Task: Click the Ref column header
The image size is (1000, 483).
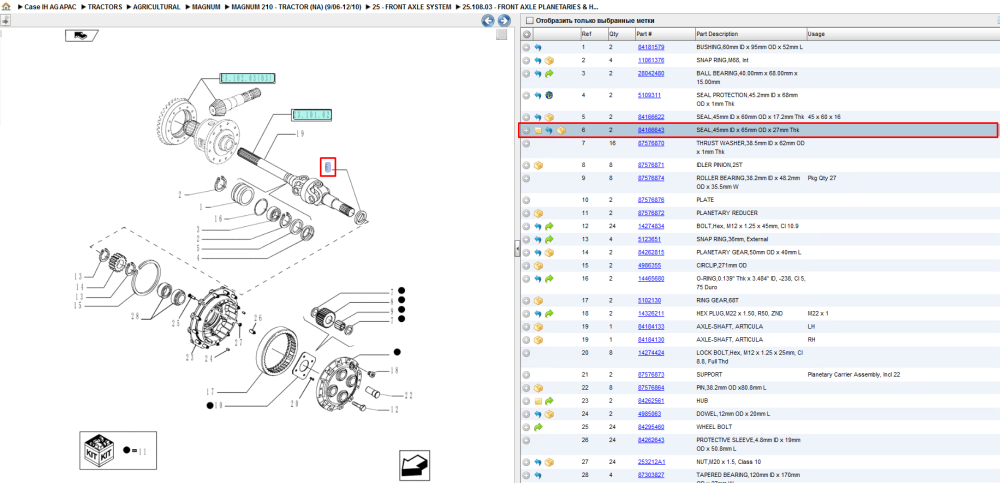Action: [585, 34]
